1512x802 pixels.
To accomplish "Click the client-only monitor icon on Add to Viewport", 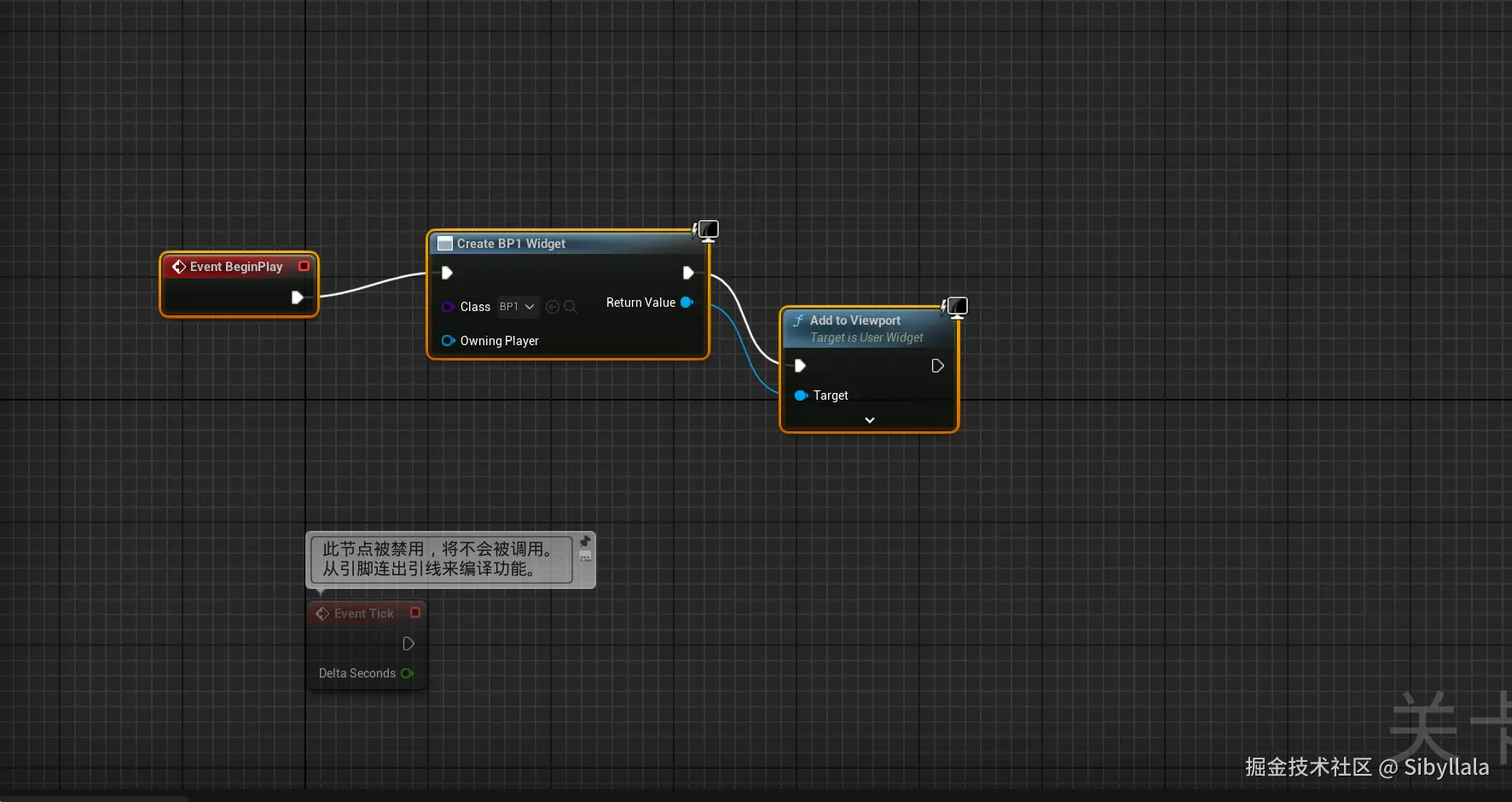I will pyautogui.click(x=957, y=307).
